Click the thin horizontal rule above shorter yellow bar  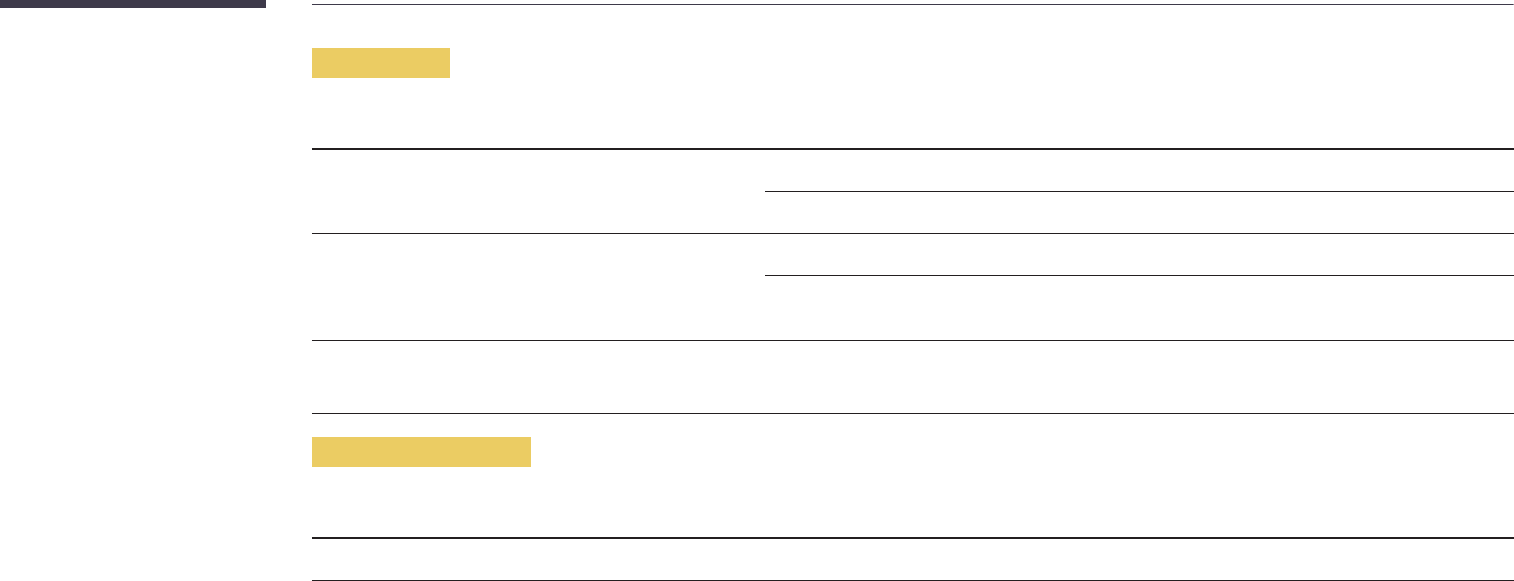(912, 6)
